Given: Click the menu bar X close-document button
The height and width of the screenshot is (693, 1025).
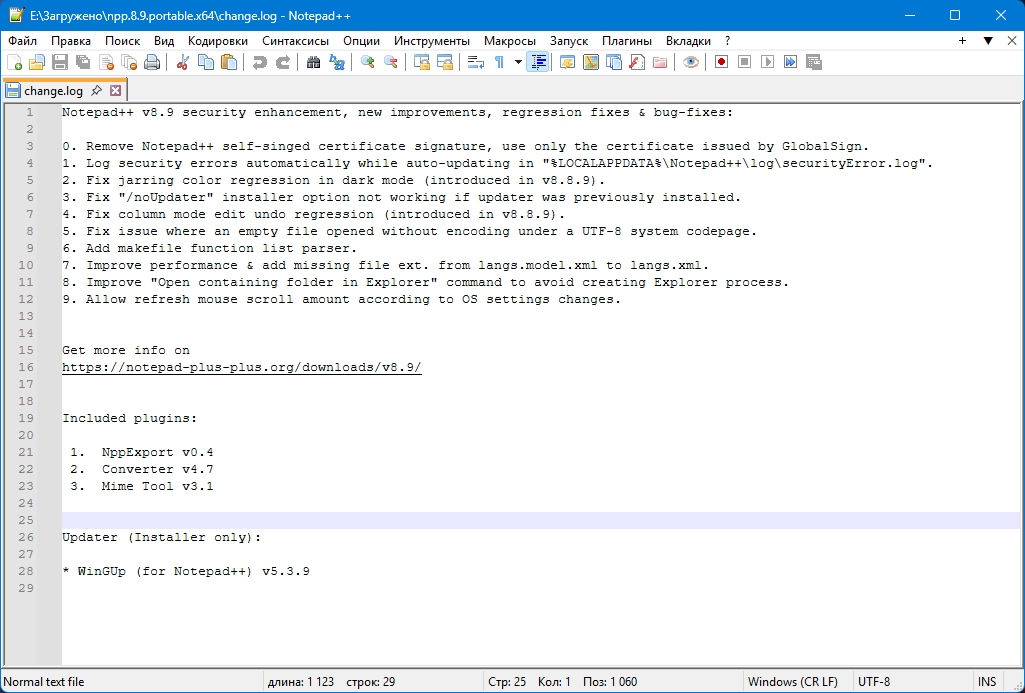Looking at the screenshot, I should click(1011, 41).
